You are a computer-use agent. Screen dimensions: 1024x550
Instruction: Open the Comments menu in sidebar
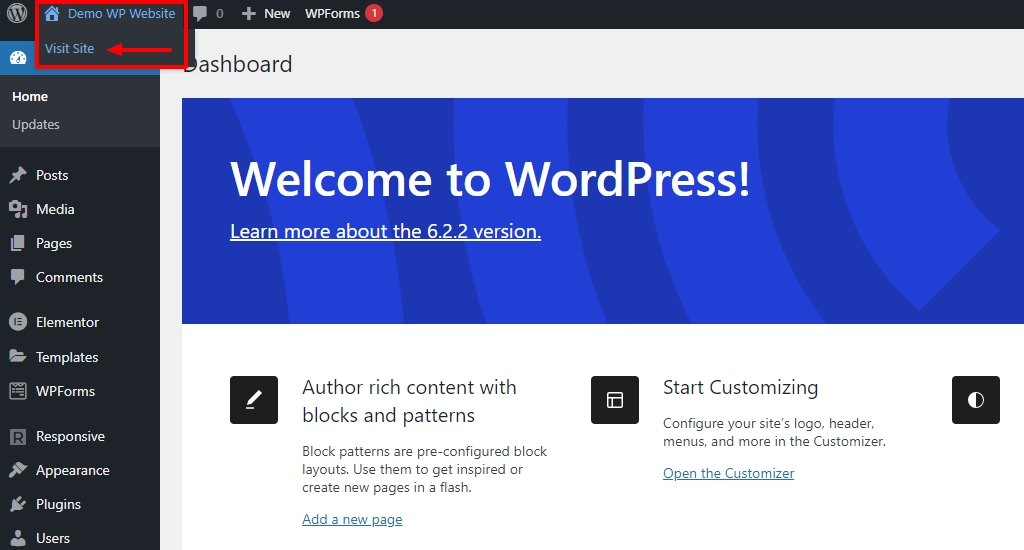[69, 277]
